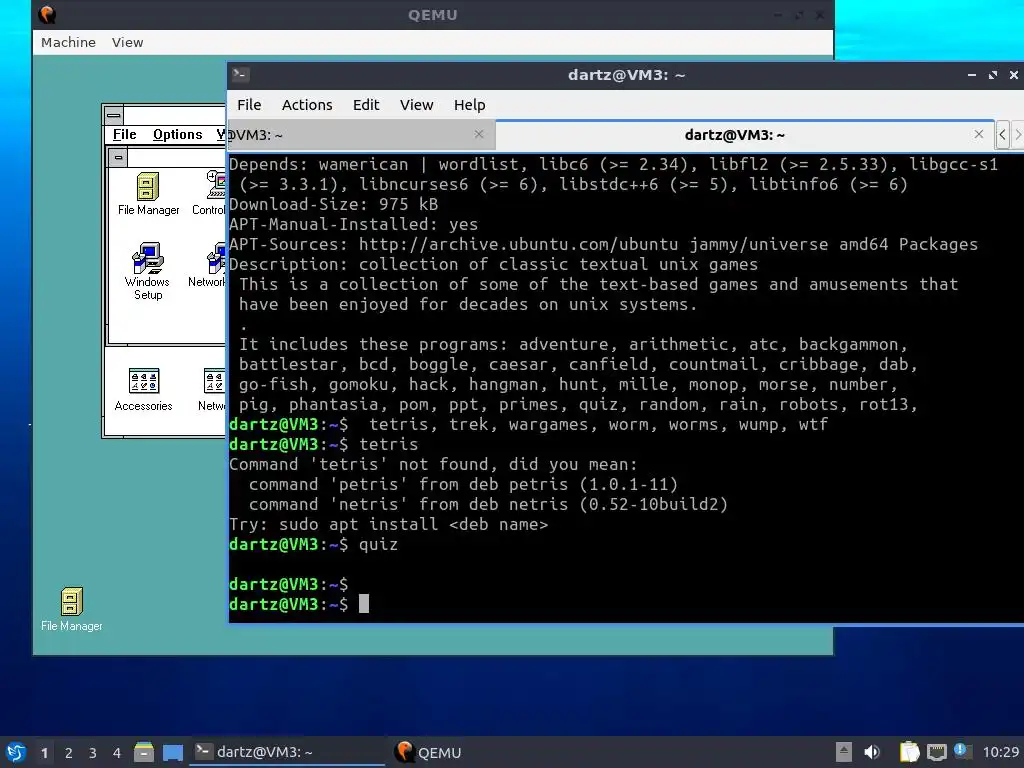Open the inner group window control-menu box
This screenshot has height=768, width=1024.
[x=118, y=157]
